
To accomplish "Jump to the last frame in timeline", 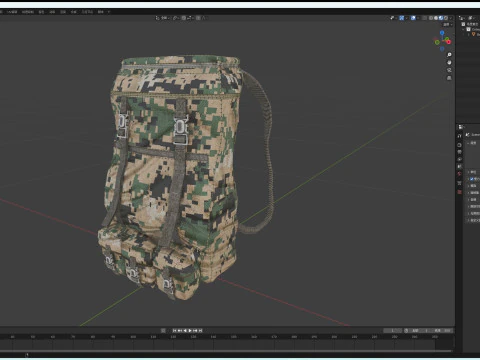I will [x=200, y=331].
